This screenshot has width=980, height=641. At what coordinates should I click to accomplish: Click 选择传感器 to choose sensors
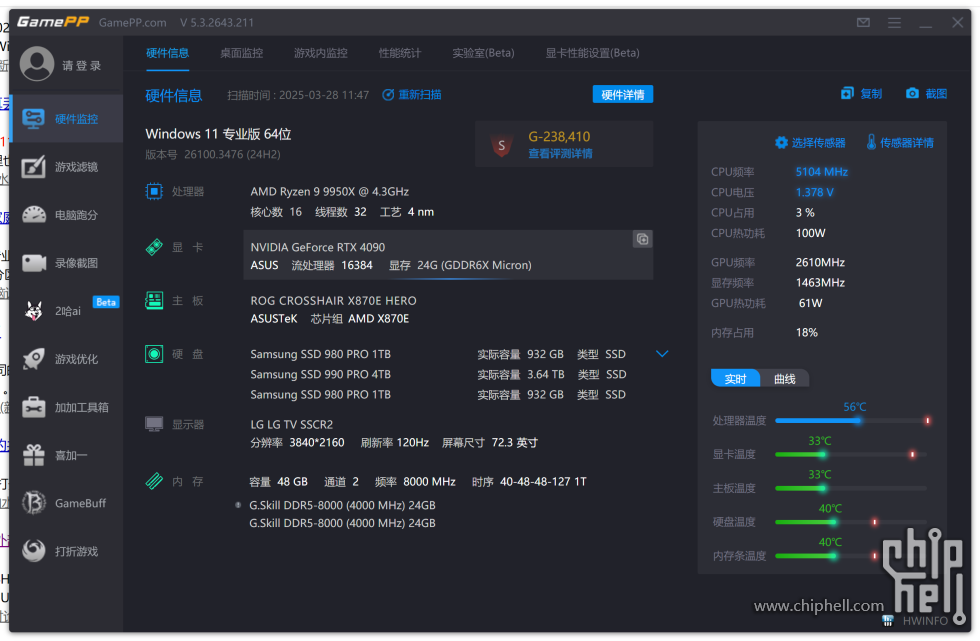click(810, 142)
